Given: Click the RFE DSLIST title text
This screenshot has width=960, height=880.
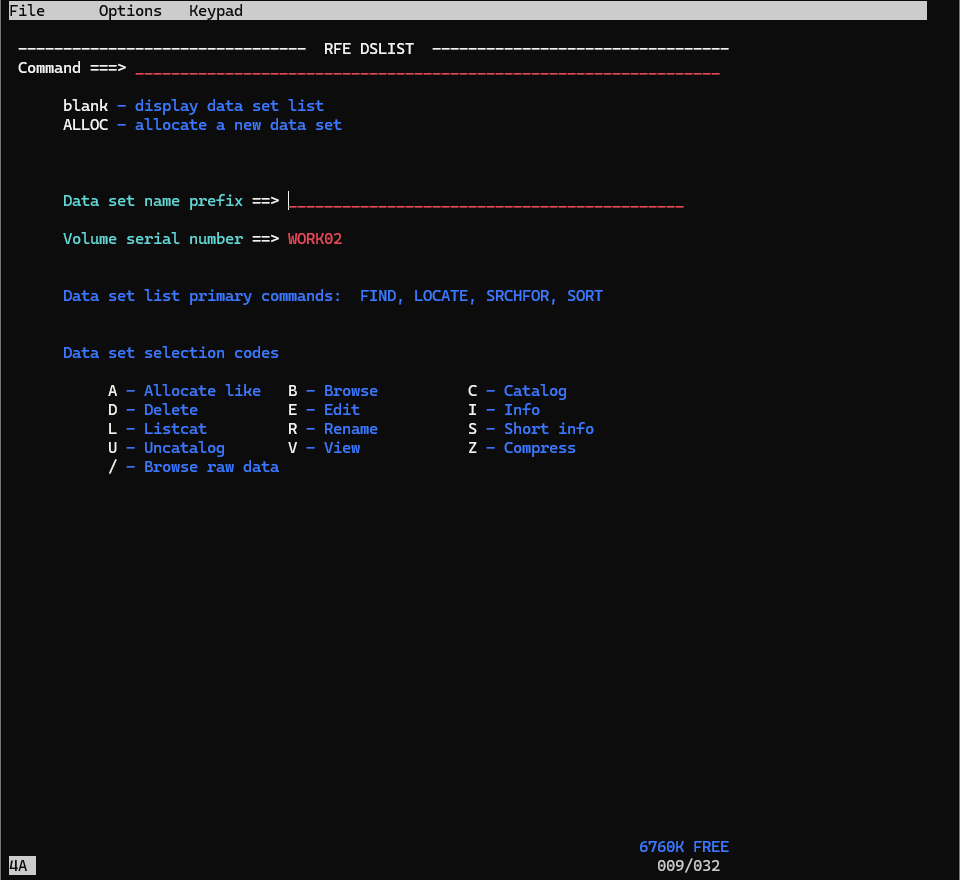Looking at the screenshot, I should coord(369,49).
